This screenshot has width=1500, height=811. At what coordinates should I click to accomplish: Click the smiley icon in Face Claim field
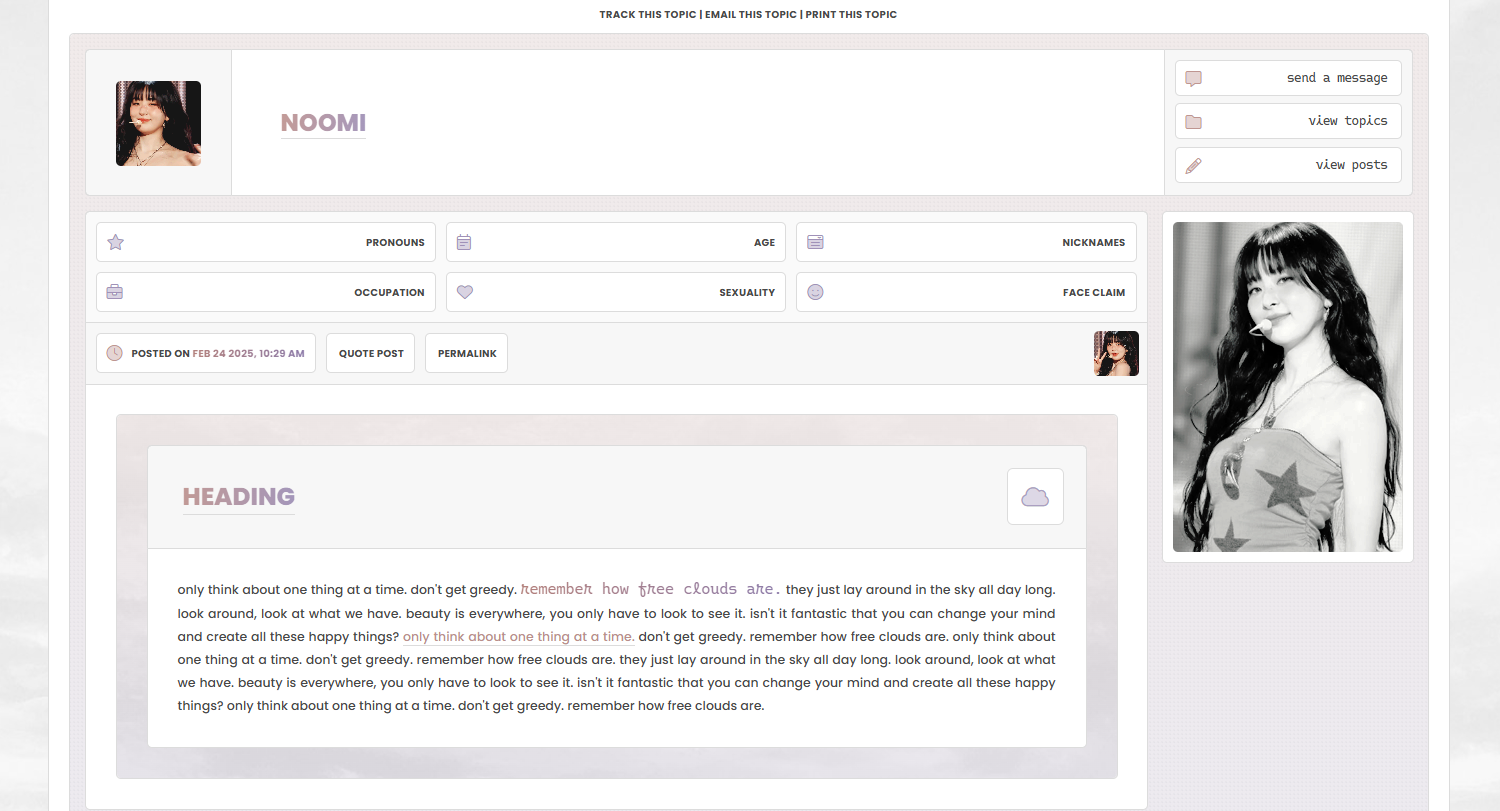coord(815,292)
